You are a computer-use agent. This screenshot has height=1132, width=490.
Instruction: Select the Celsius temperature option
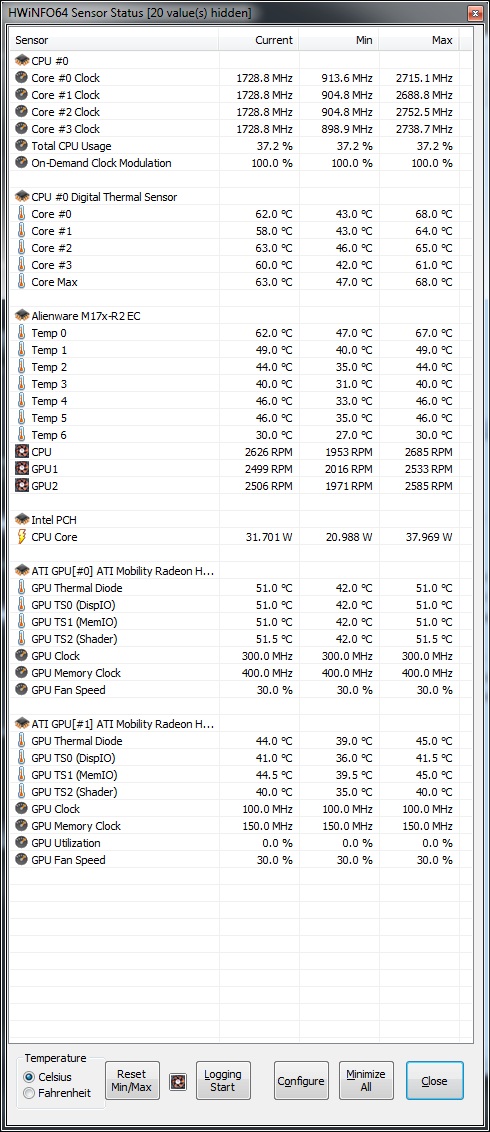[29, 1077]
